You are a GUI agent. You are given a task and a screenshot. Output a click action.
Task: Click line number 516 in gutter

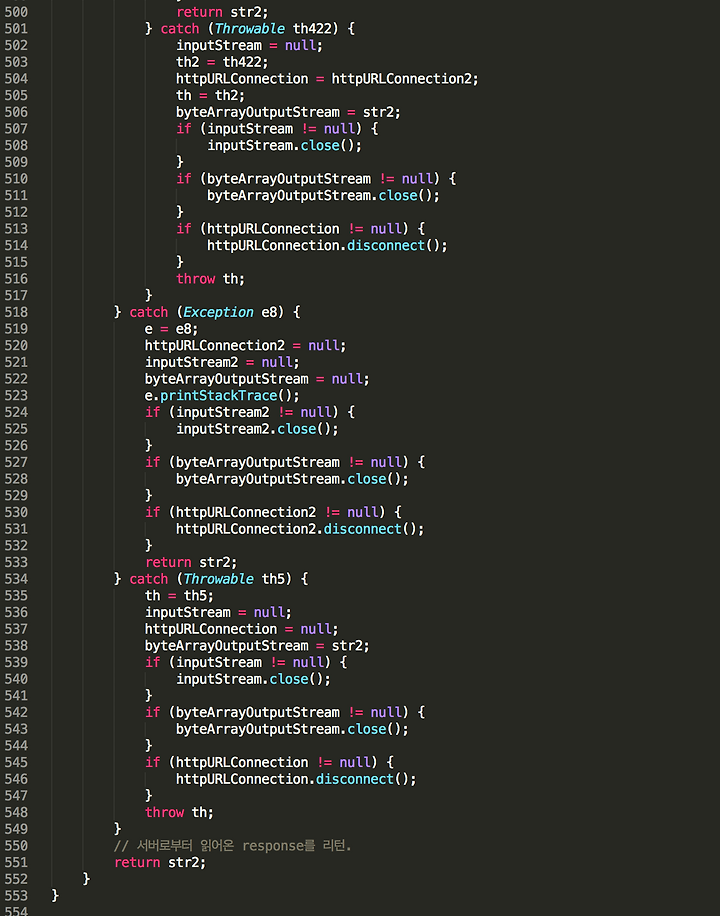[x=16, y=279]
